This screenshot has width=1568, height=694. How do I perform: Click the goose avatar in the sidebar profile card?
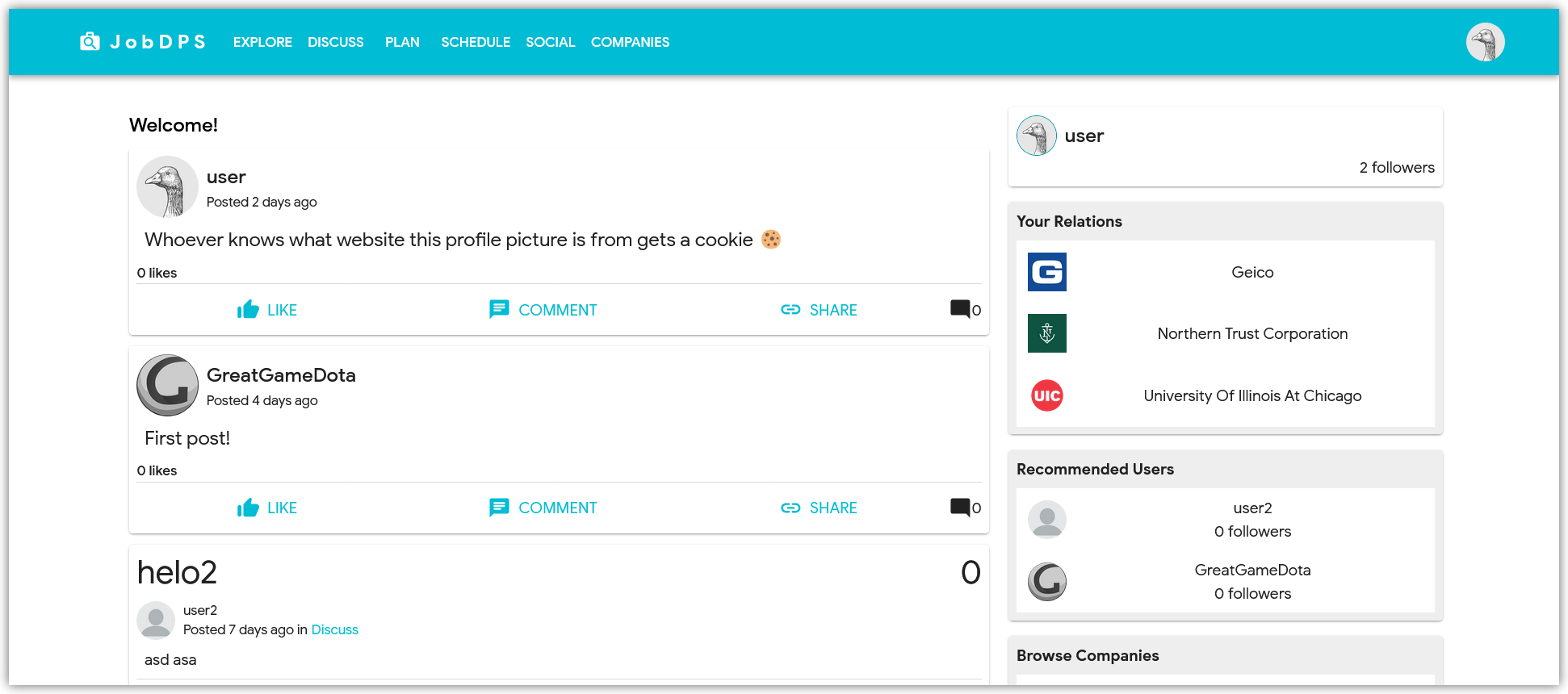coord(1036,136)
